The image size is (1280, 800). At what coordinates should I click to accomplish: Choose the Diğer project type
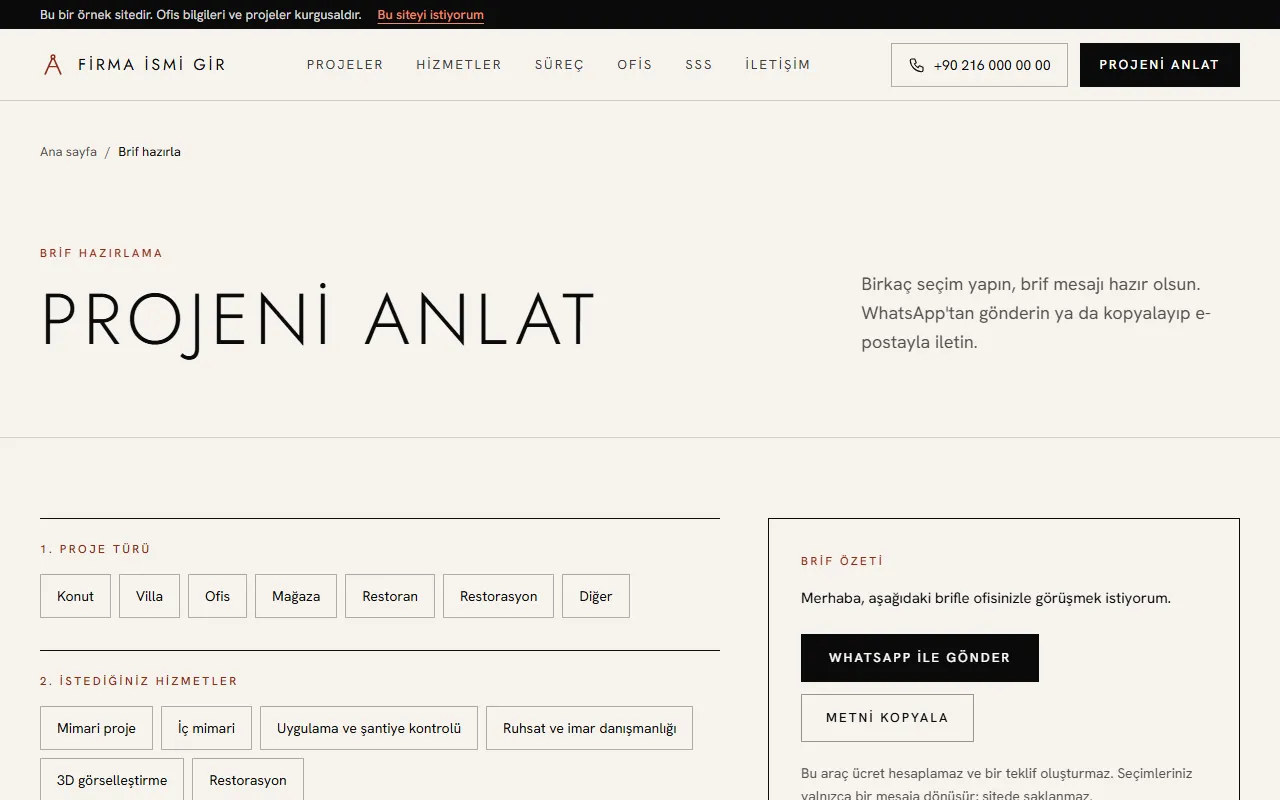tap(596, 596)
